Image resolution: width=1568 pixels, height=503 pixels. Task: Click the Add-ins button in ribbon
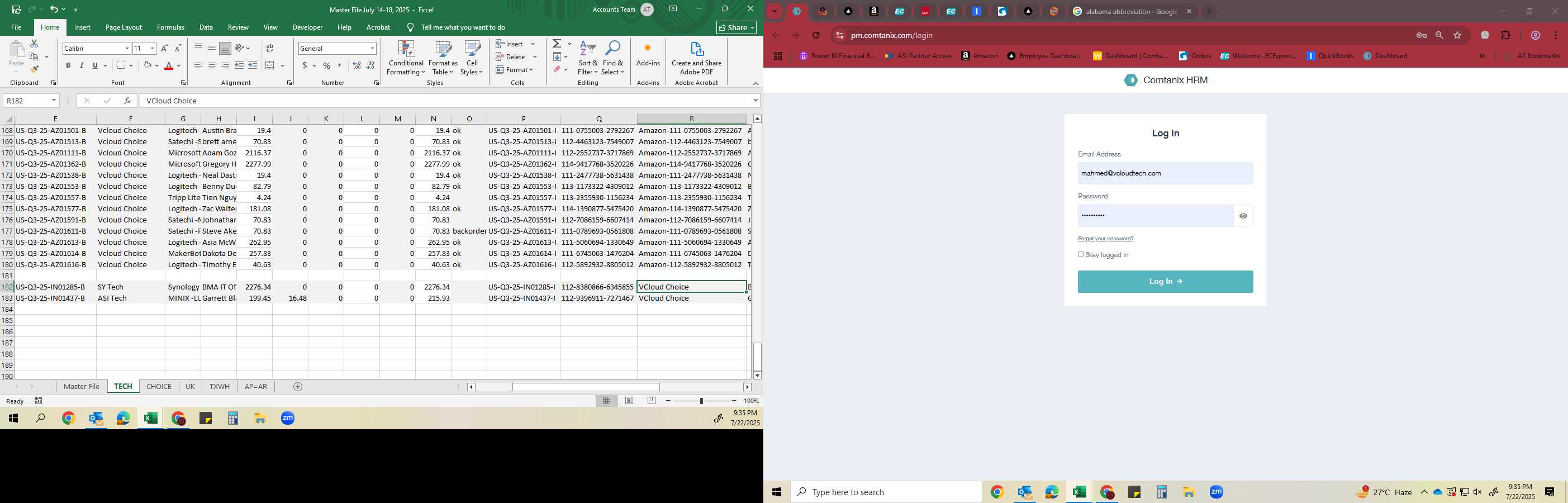648,55
